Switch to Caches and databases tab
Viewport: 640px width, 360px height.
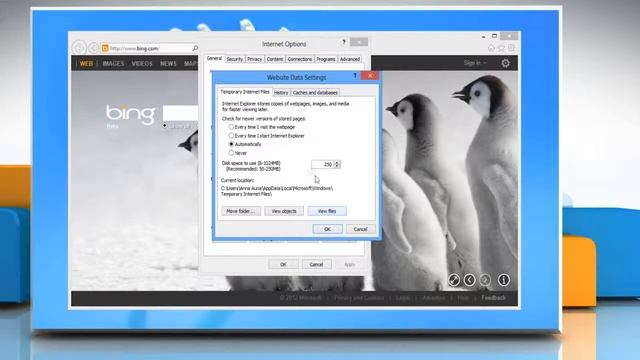point(315,93)
